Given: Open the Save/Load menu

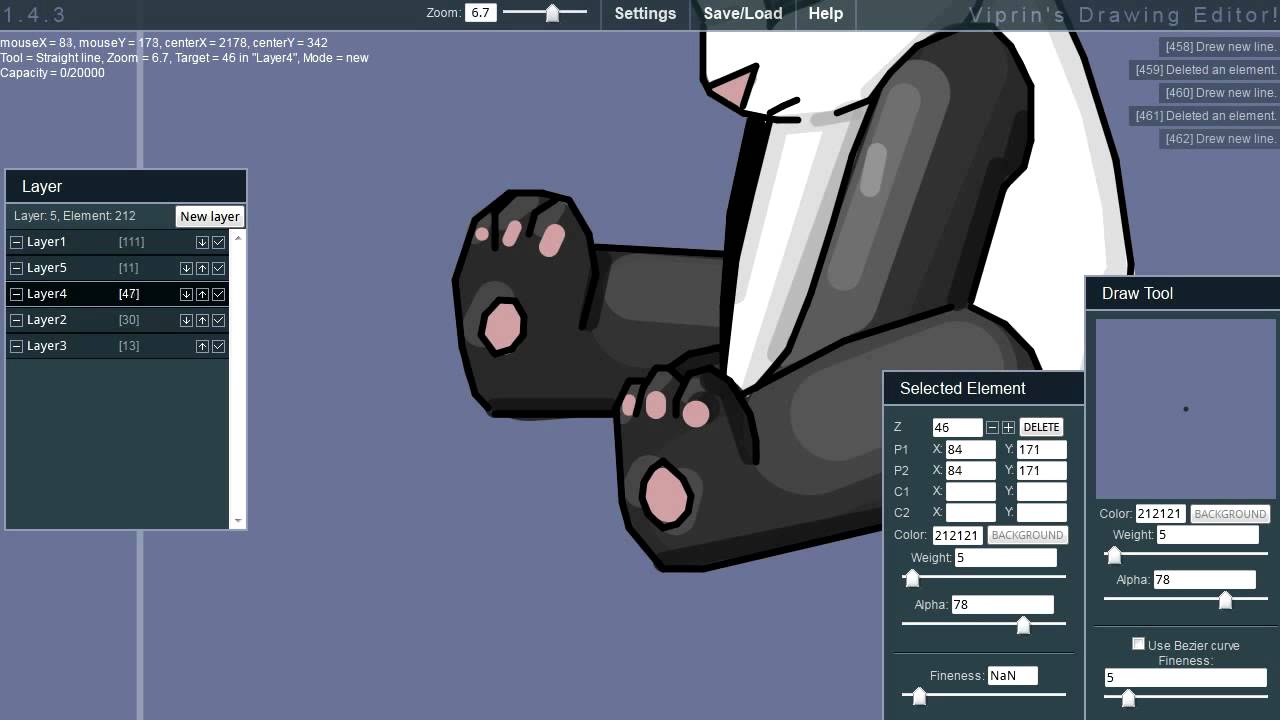Looking at the screenshot, I should [x=742, y=14].
